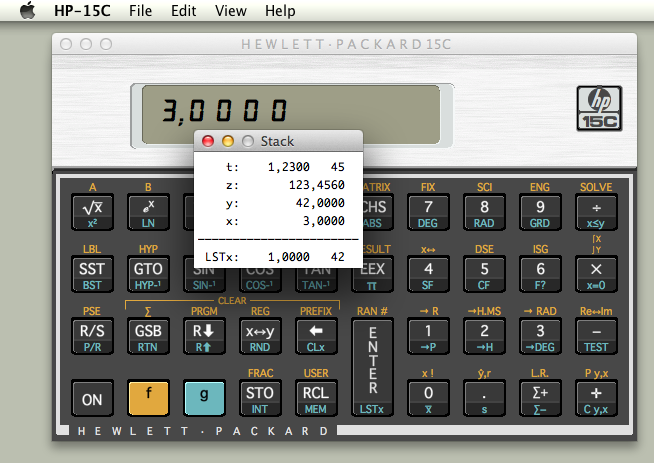This screenshot has width=654, height=463.
Task: Click the minus TEST key
Action: pyautogui.click(x=596, y=336)
